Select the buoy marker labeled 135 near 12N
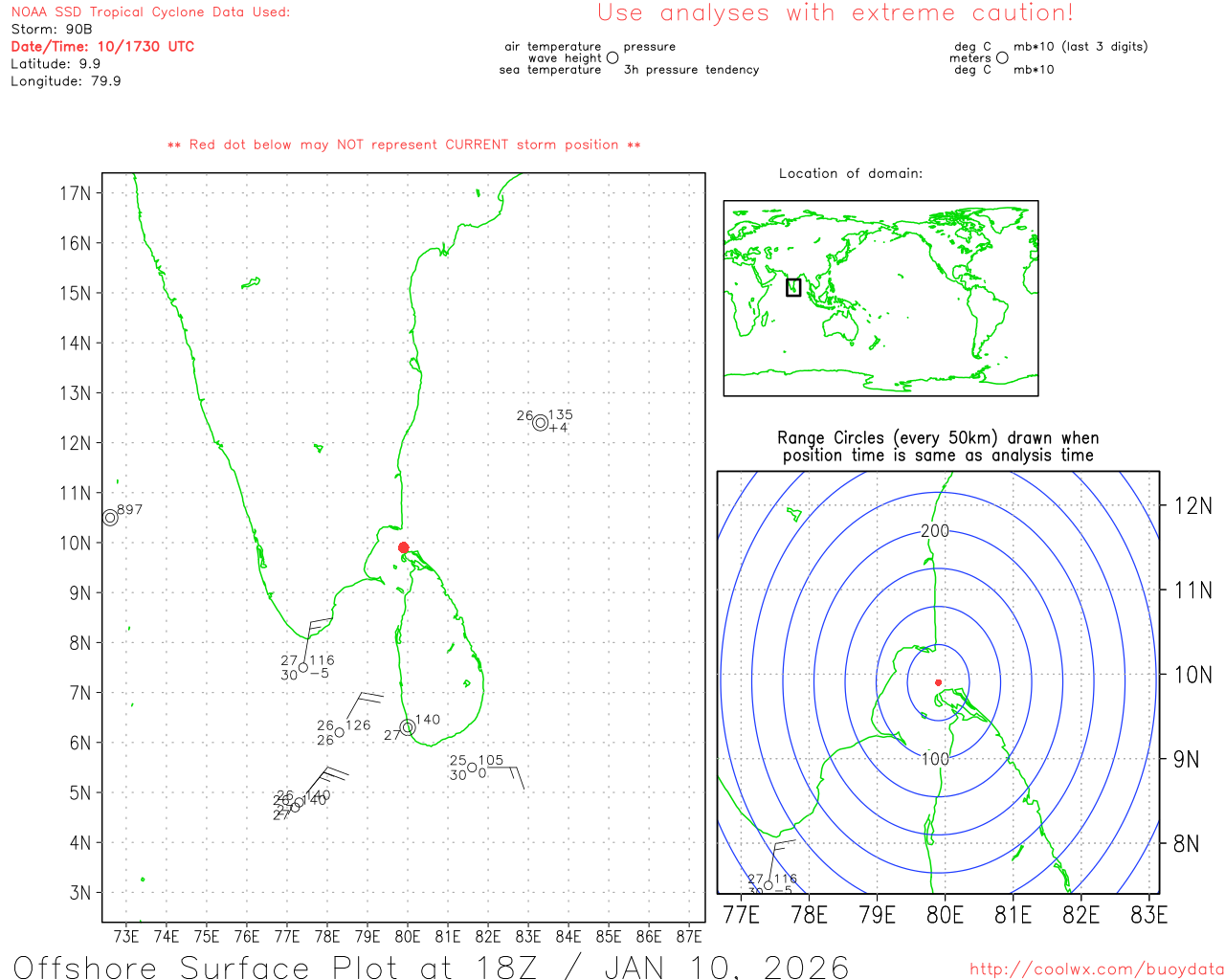This screenshot has height=980, width=1225. (541, 422)
